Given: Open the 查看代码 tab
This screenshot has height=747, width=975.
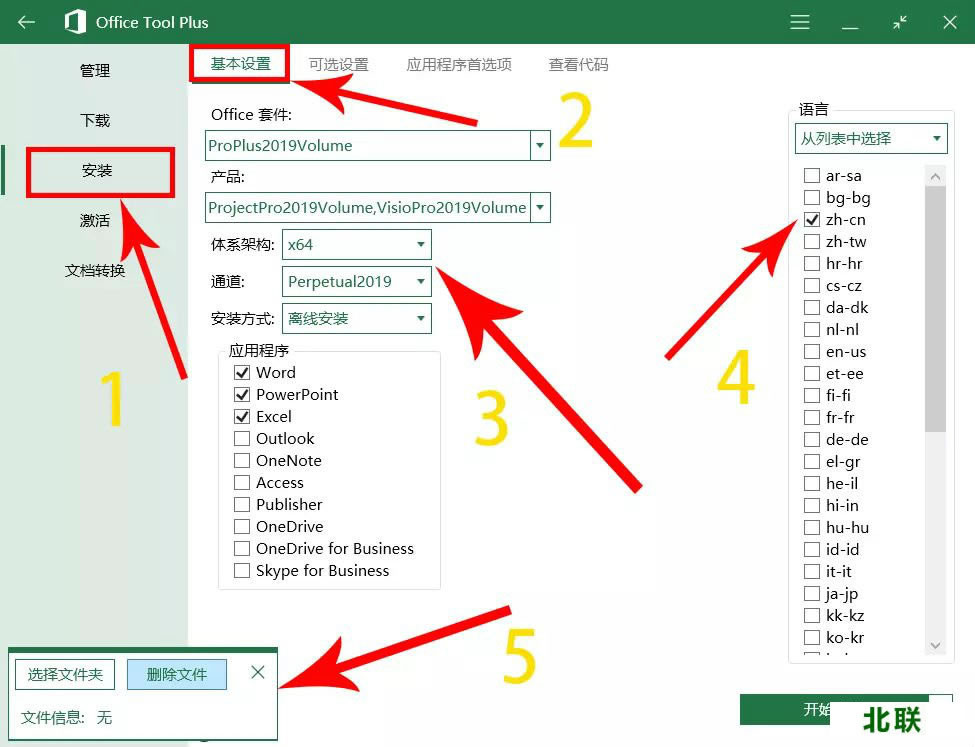Looking at the screenshot, I should coord(578,65).
